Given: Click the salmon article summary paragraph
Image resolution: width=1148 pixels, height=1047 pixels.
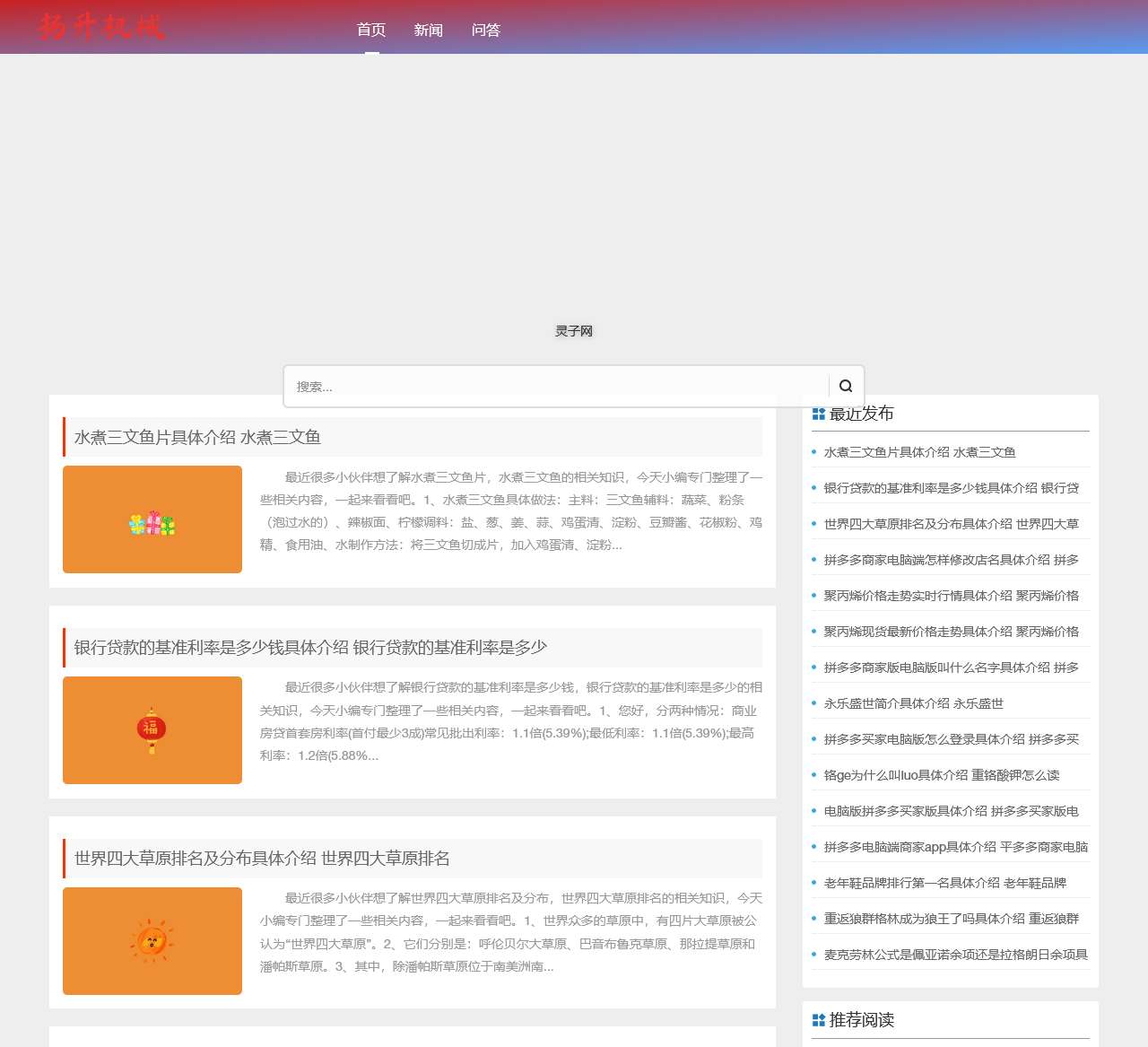Looking at the screenshot, I should pos(511,511).
